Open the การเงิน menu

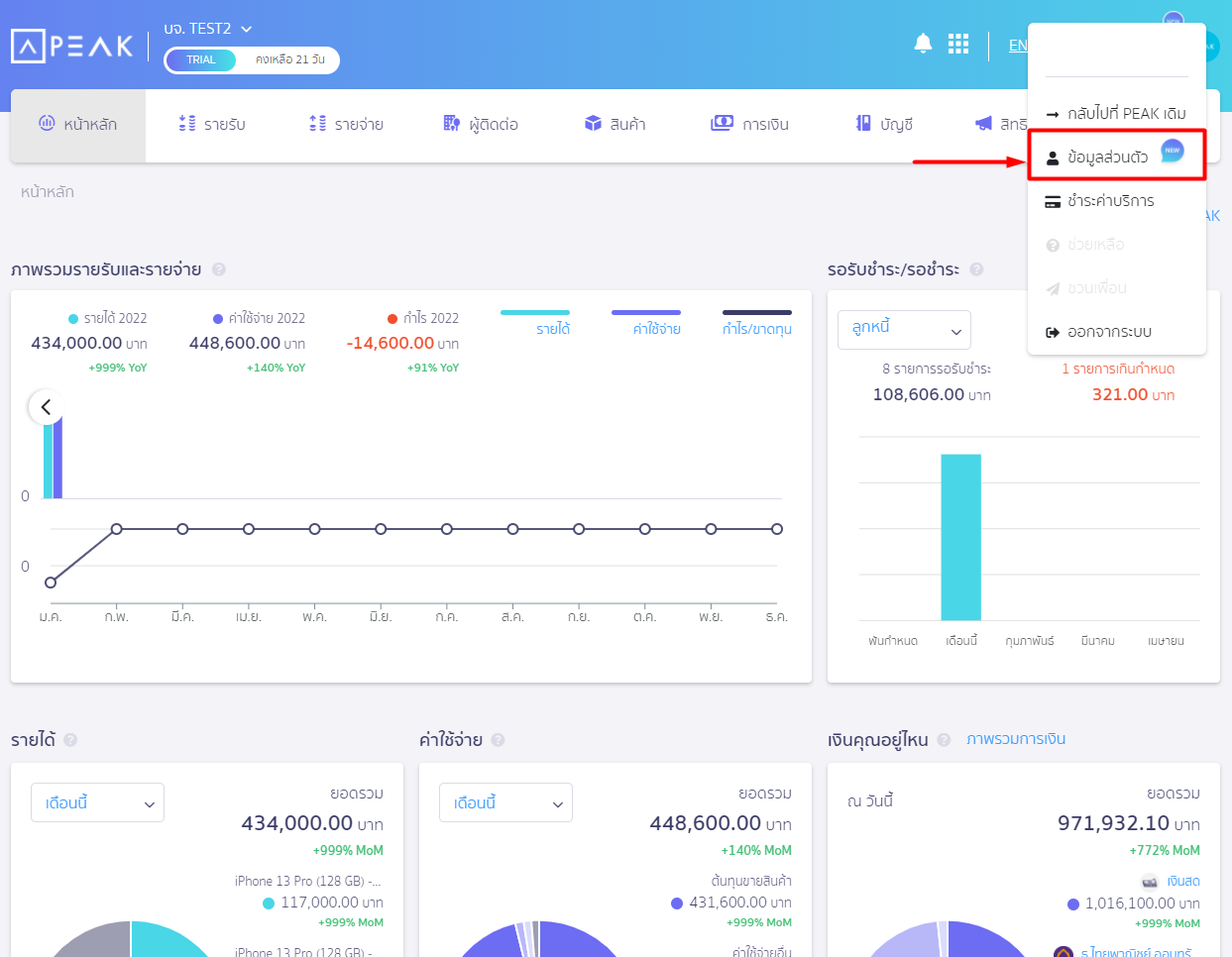(x=750, y=125)
